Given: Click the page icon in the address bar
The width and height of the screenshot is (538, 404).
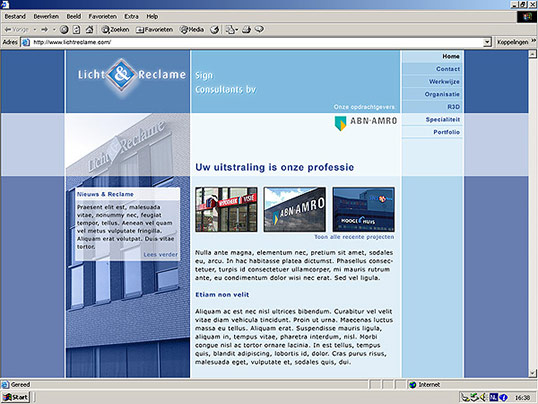Looking at the screenshot, I should click(x=25, y=42).
